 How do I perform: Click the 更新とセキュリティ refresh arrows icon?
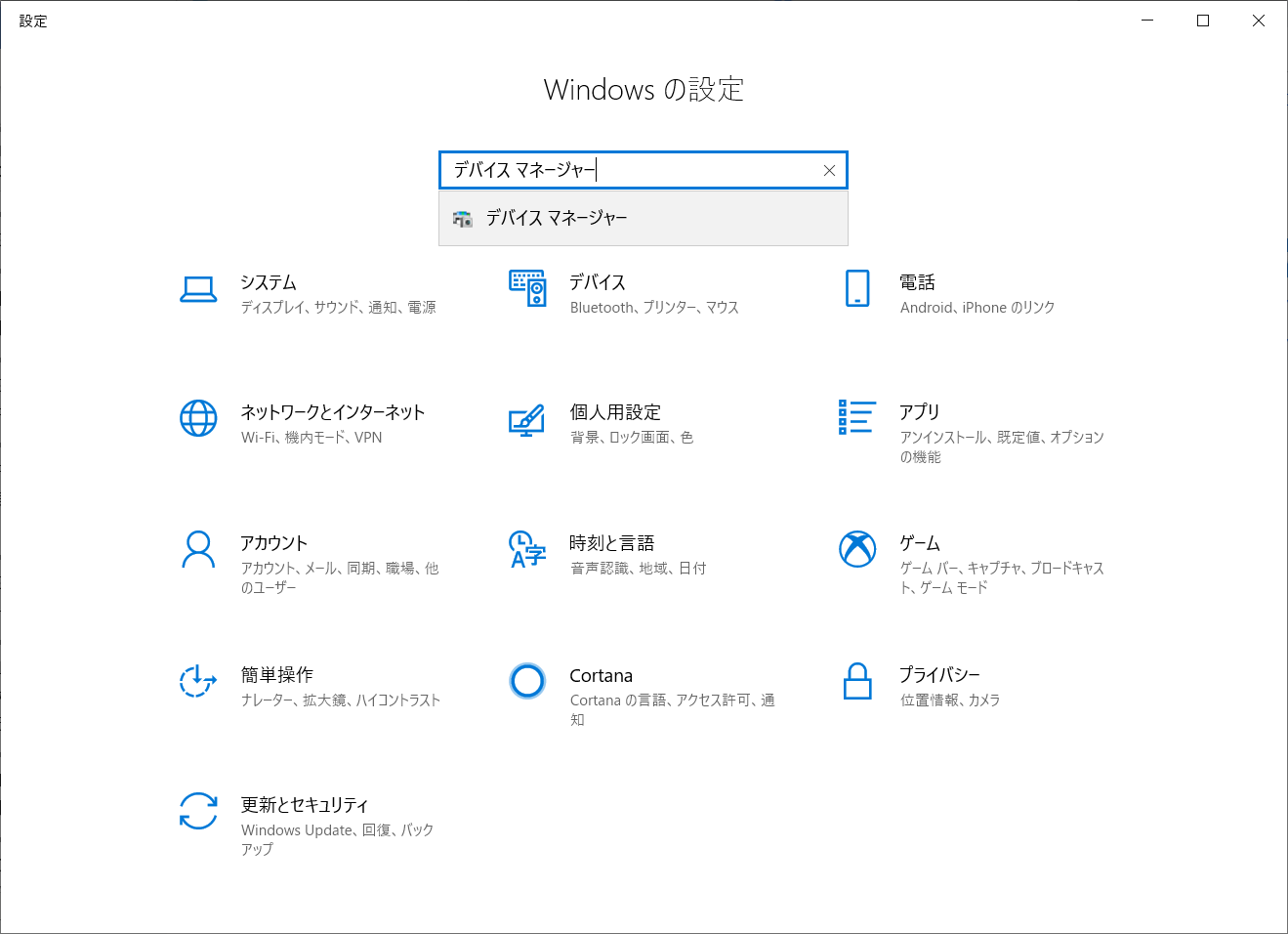tap(198, 811)
